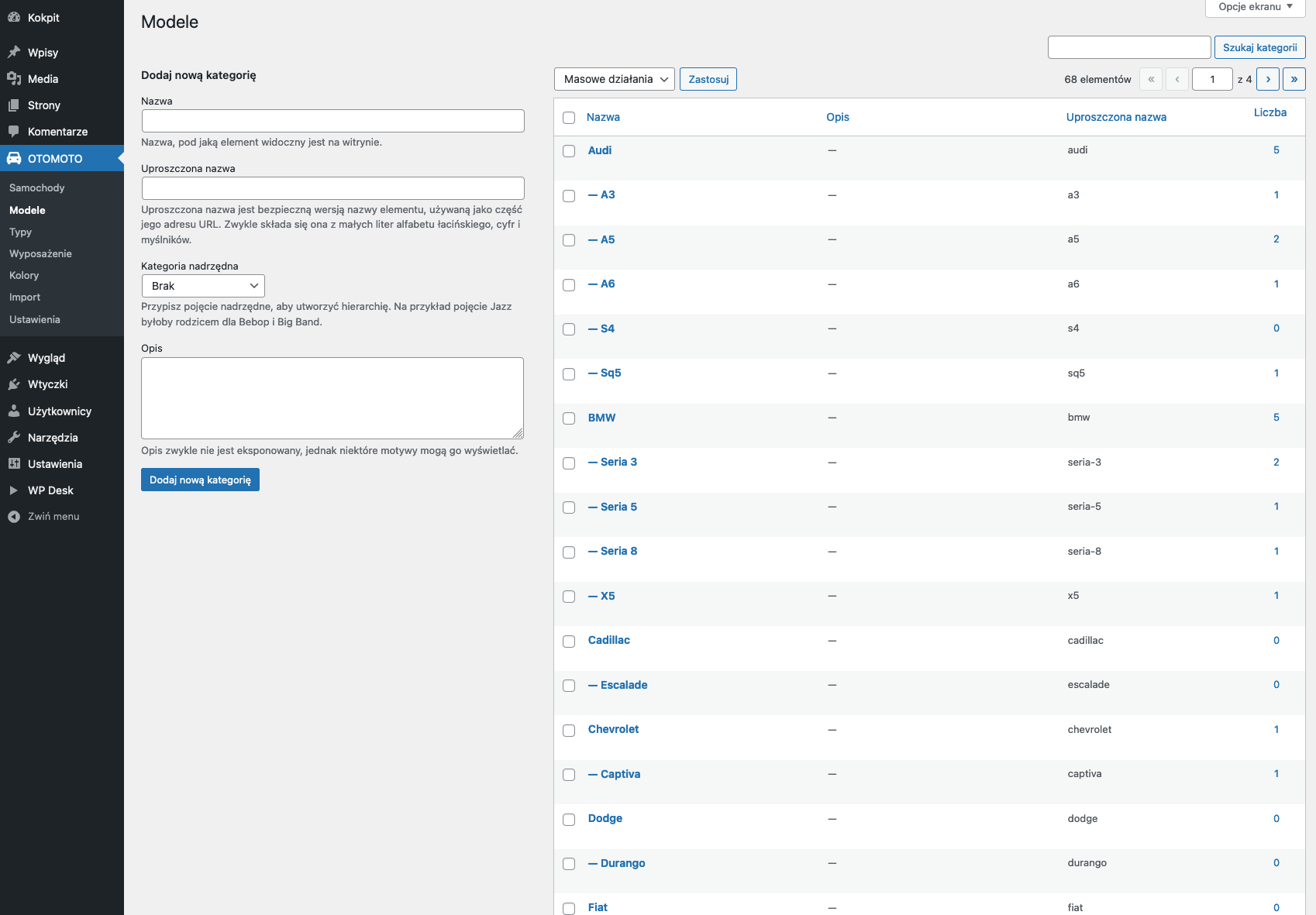This screenshot has height=915, width=1316.
Task: Click the Strony pages icon
Action: pyautogui.click(x=14, y=105)
